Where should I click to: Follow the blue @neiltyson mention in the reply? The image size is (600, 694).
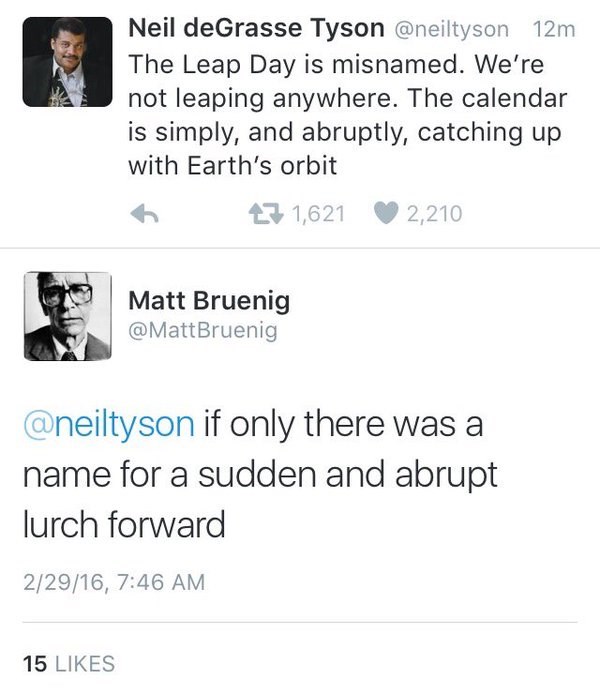(107, 423)
